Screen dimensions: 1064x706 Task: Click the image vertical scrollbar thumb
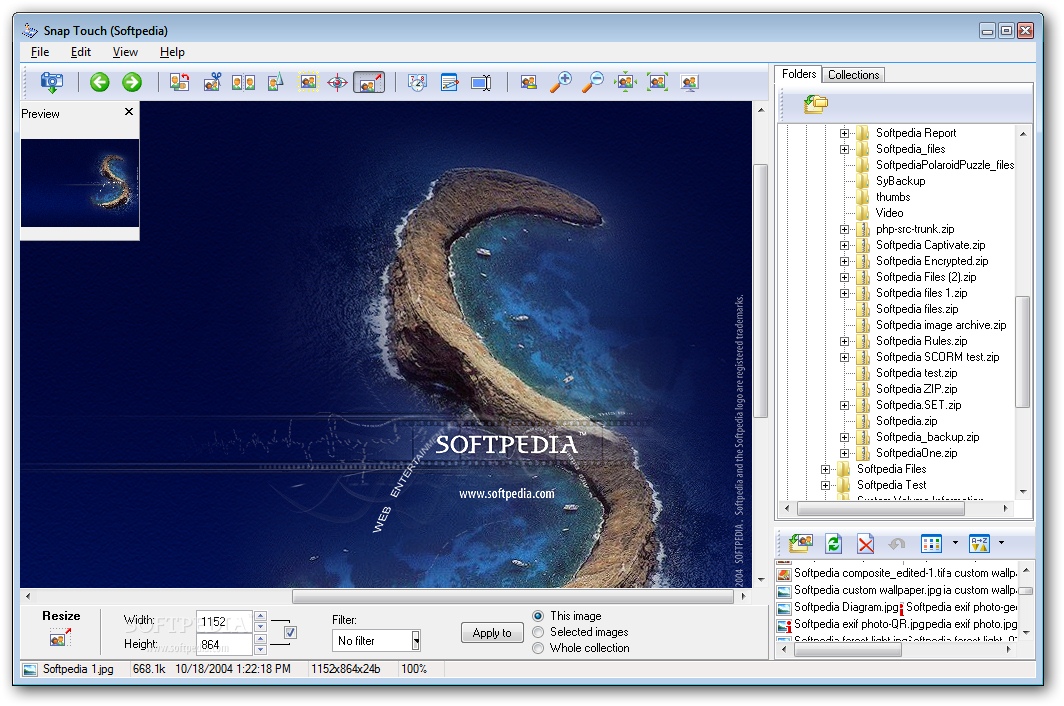tap(761, 291)
